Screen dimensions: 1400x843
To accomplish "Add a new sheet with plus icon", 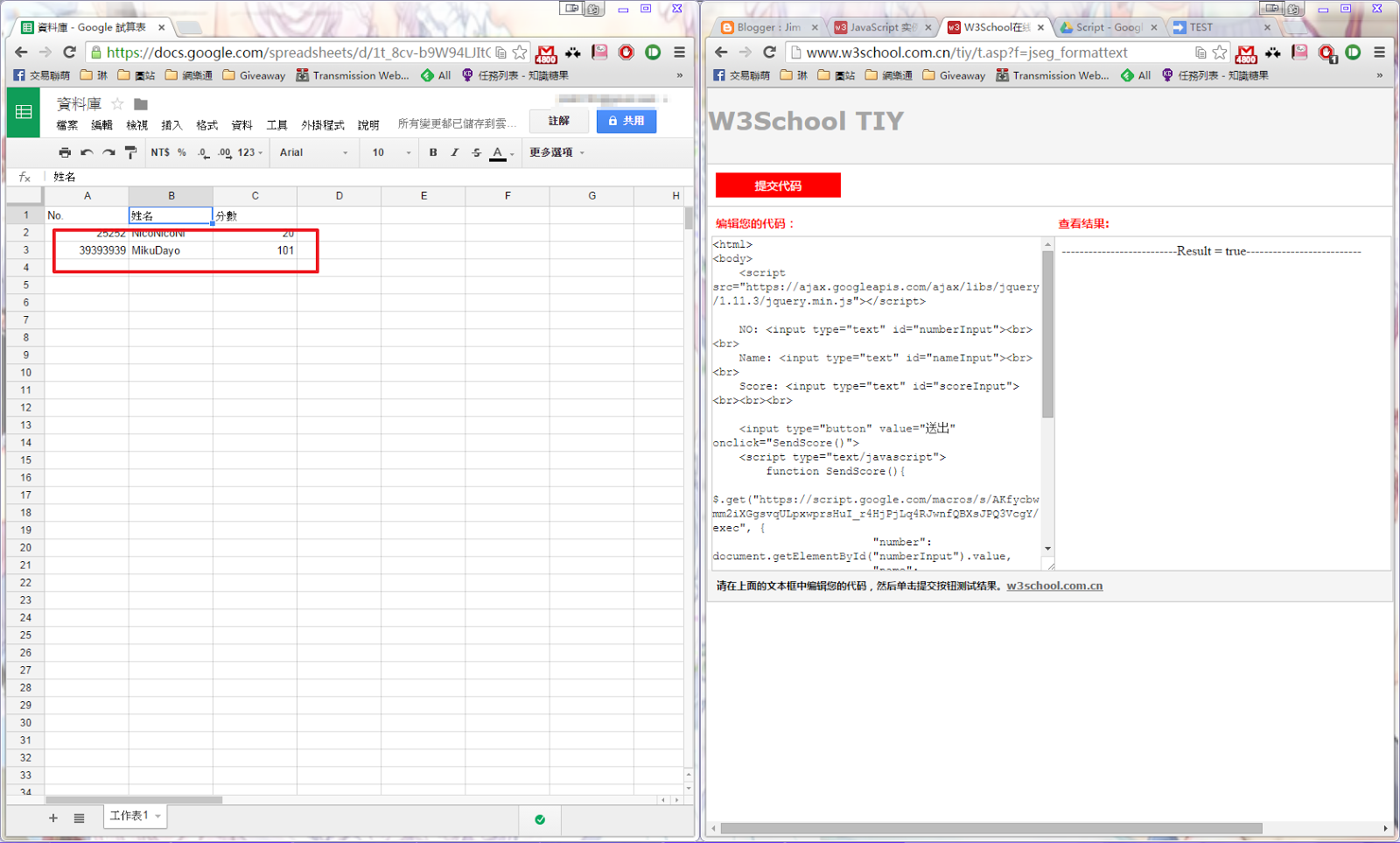I will tap(53, 818).
